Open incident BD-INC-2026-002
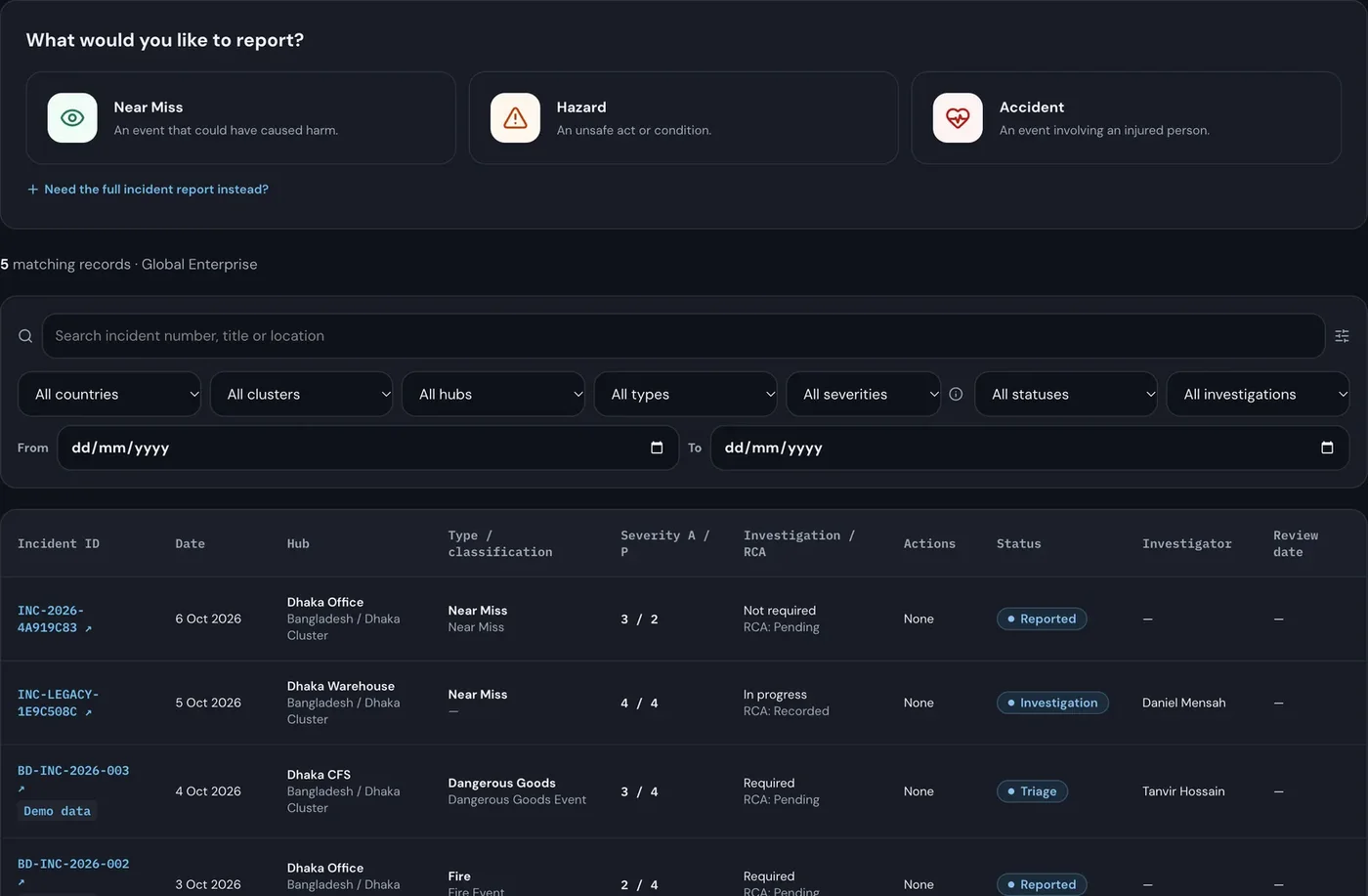Screen dimensions: 1368x896 click(73, 865)
